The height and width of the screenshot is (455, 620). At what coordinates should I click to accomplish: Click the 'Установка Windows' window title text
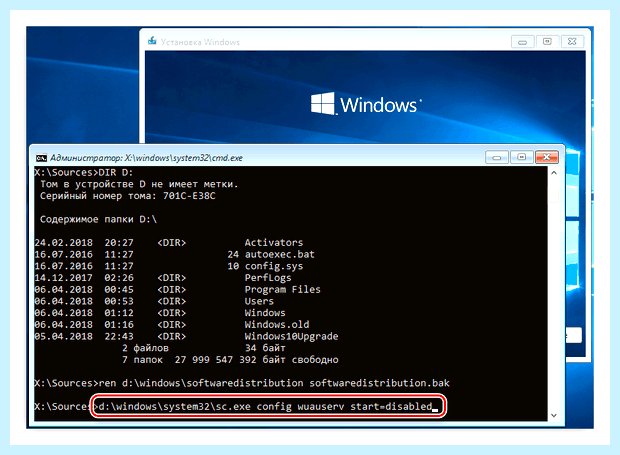point(200,42)
